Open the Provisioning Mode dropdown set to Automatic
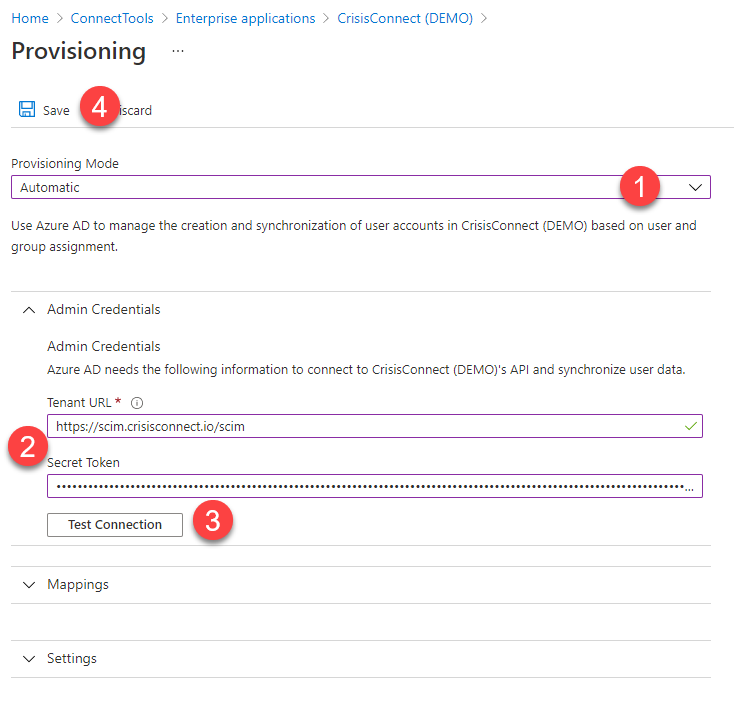 [x=361, y=187]
